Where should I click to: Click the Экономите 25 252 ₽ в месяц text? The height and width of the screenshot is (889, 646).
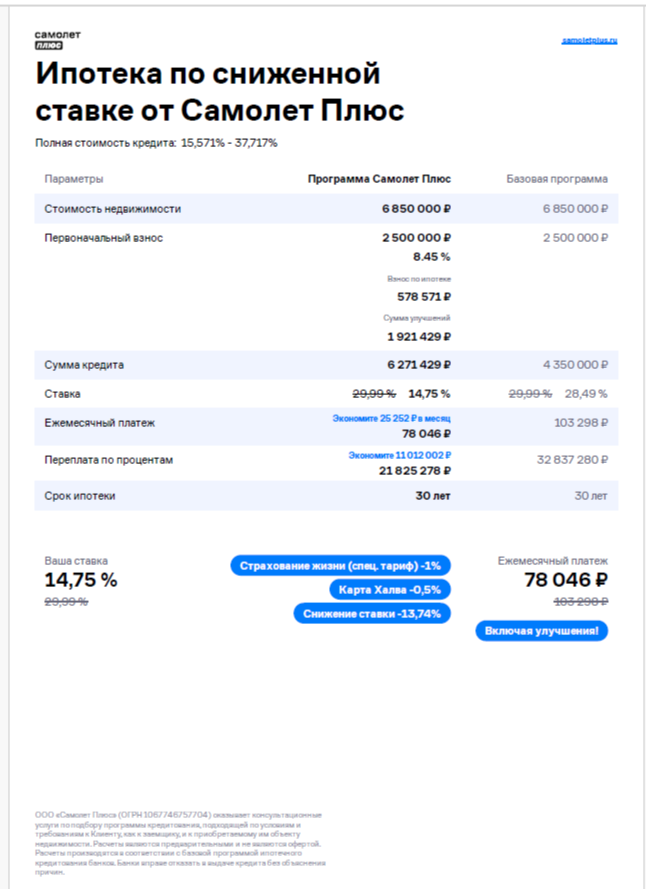391,417
